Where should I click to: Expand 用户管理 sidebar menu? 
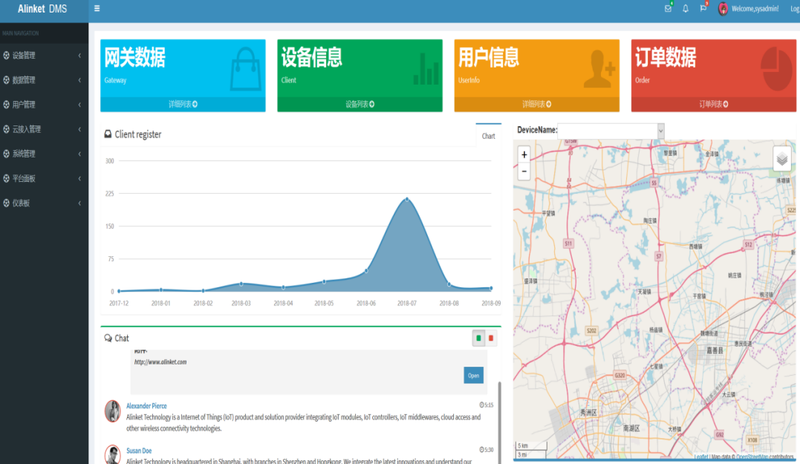click(x=44, y=104)
